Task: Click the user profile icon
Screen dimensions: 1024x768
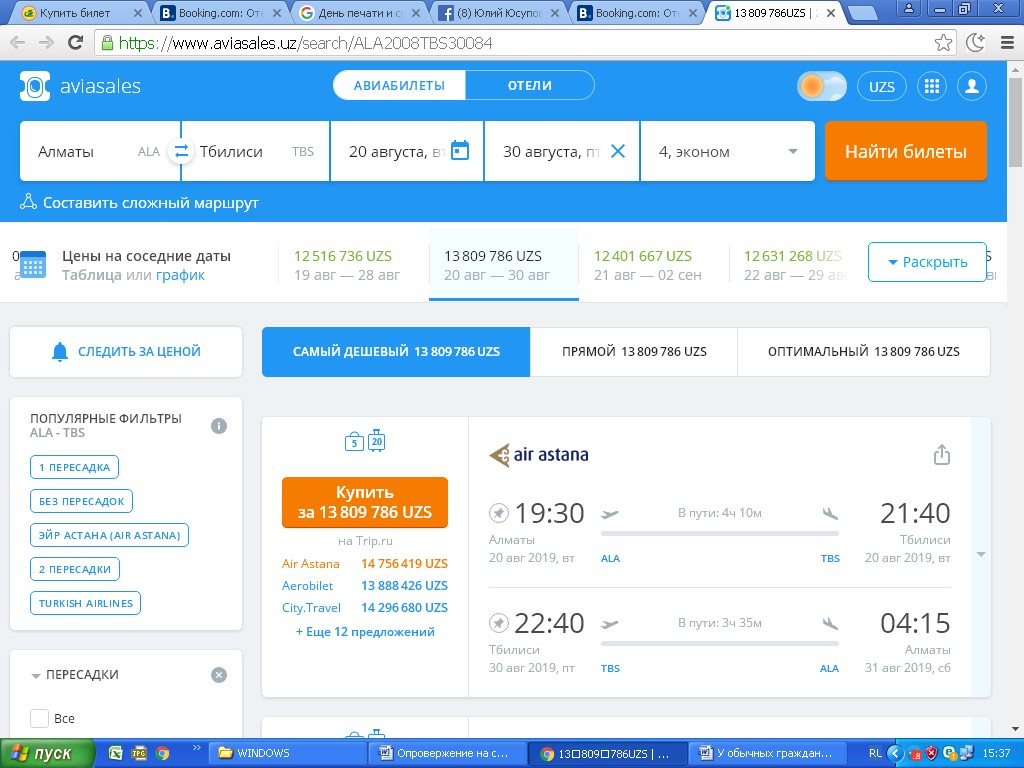Action: click(x=971, y=86)
